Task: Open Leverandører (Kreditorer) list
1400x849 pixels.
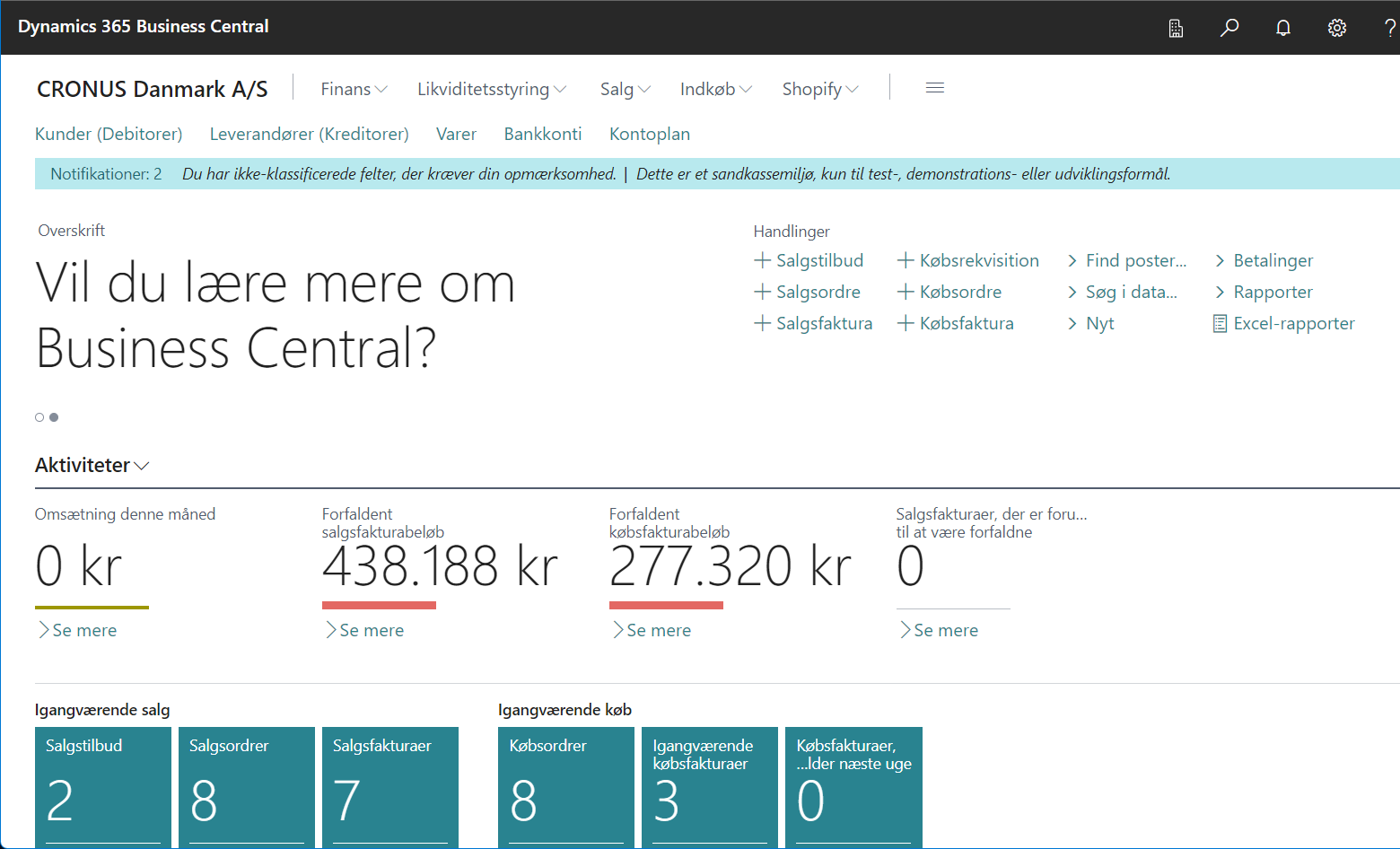Action: coord(310,134)
